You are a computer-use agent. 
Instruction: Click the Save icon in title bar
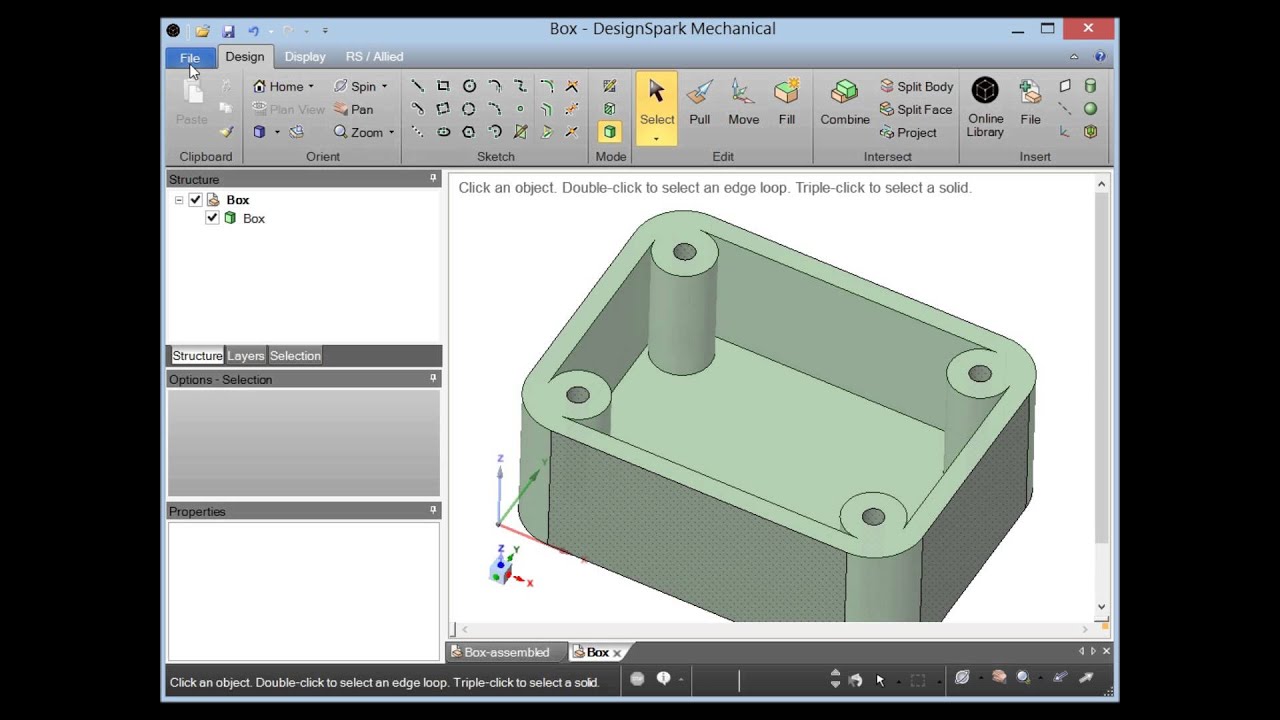228,31
